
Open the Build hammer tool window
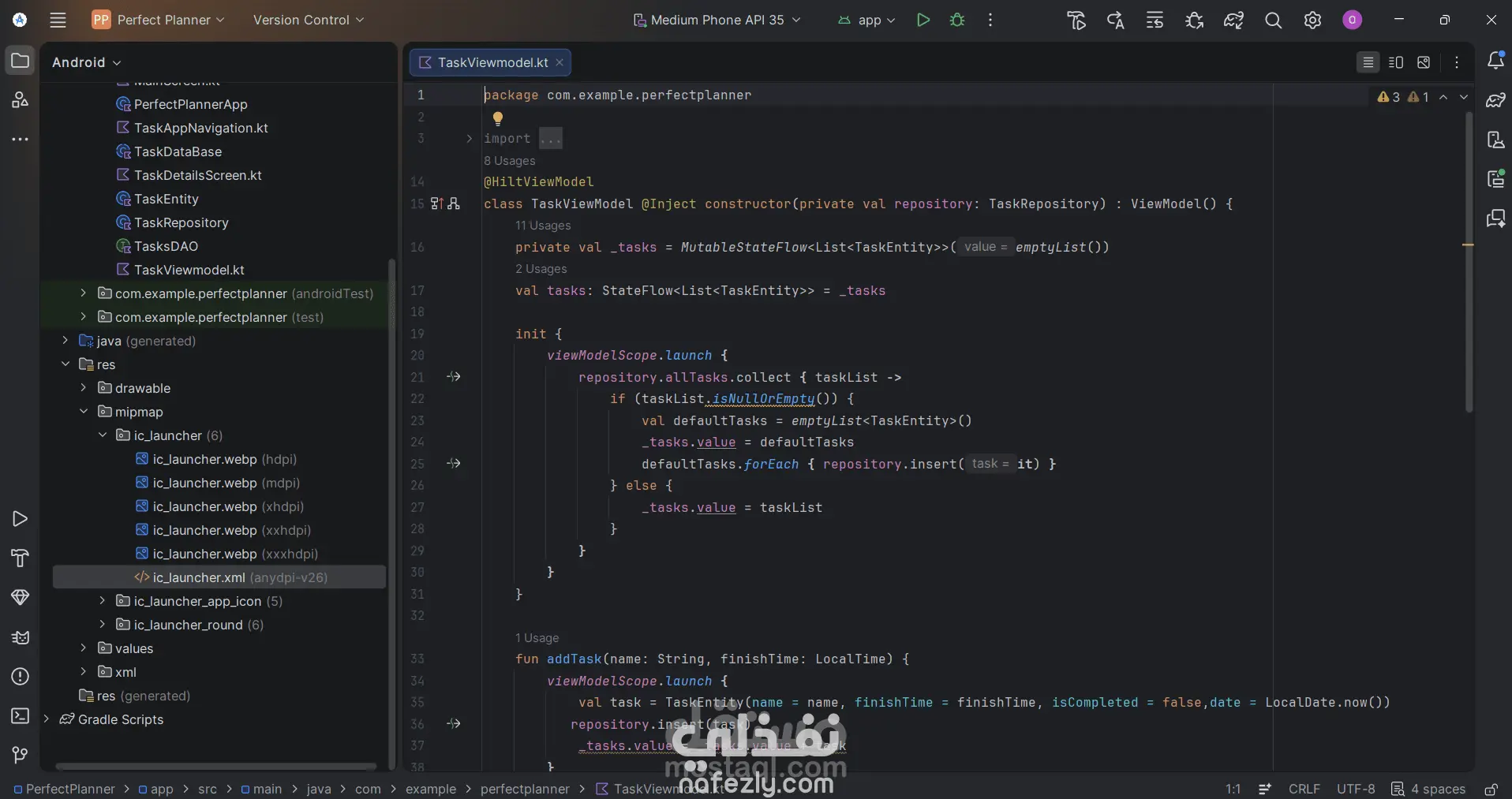[21, 558]
